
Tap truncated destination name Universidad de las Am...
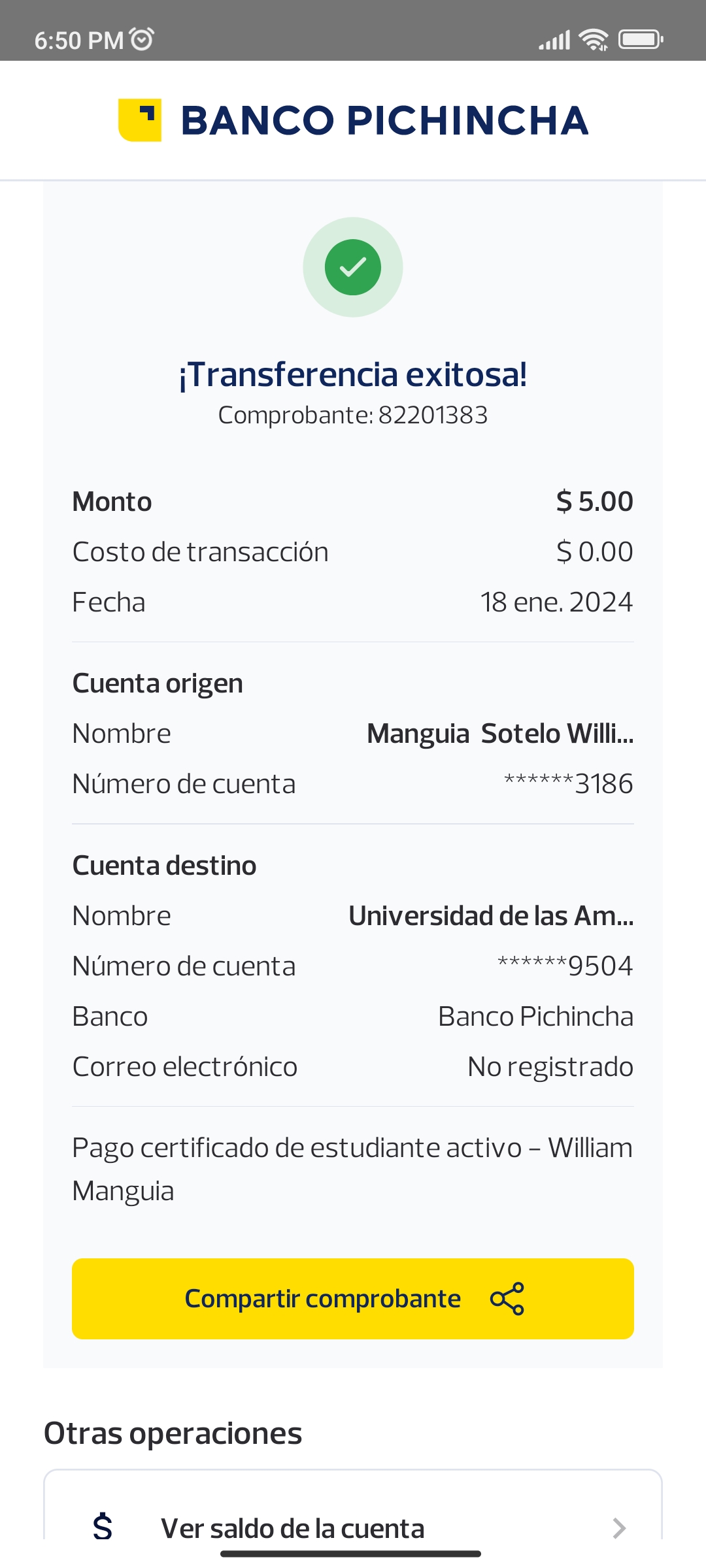click(491, 916)
